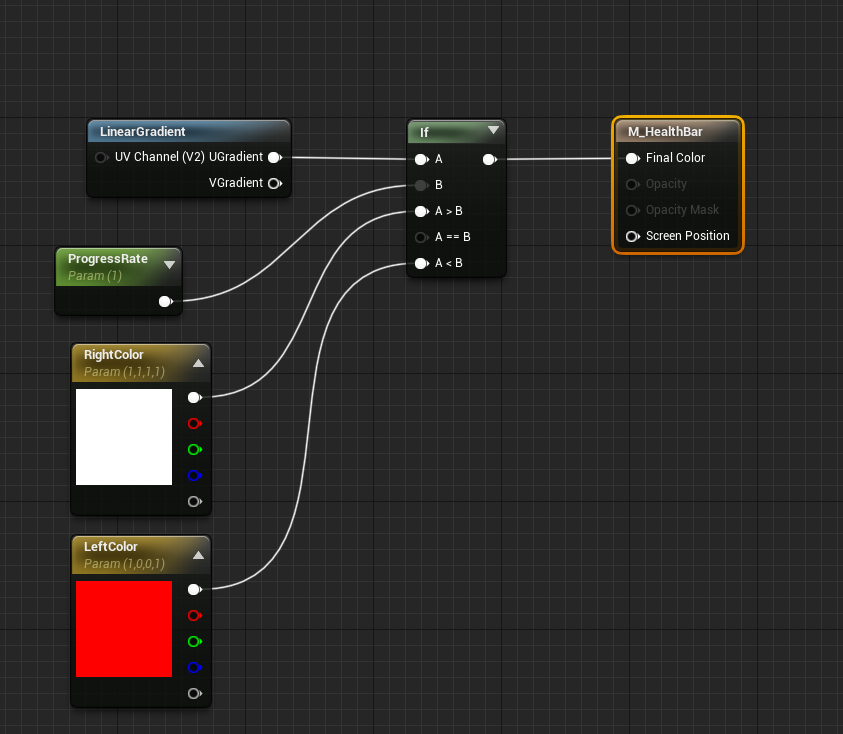Click RightColor red channel output pin
The width and height of the screenshot is (843, 734).
(x=195, y=424)
